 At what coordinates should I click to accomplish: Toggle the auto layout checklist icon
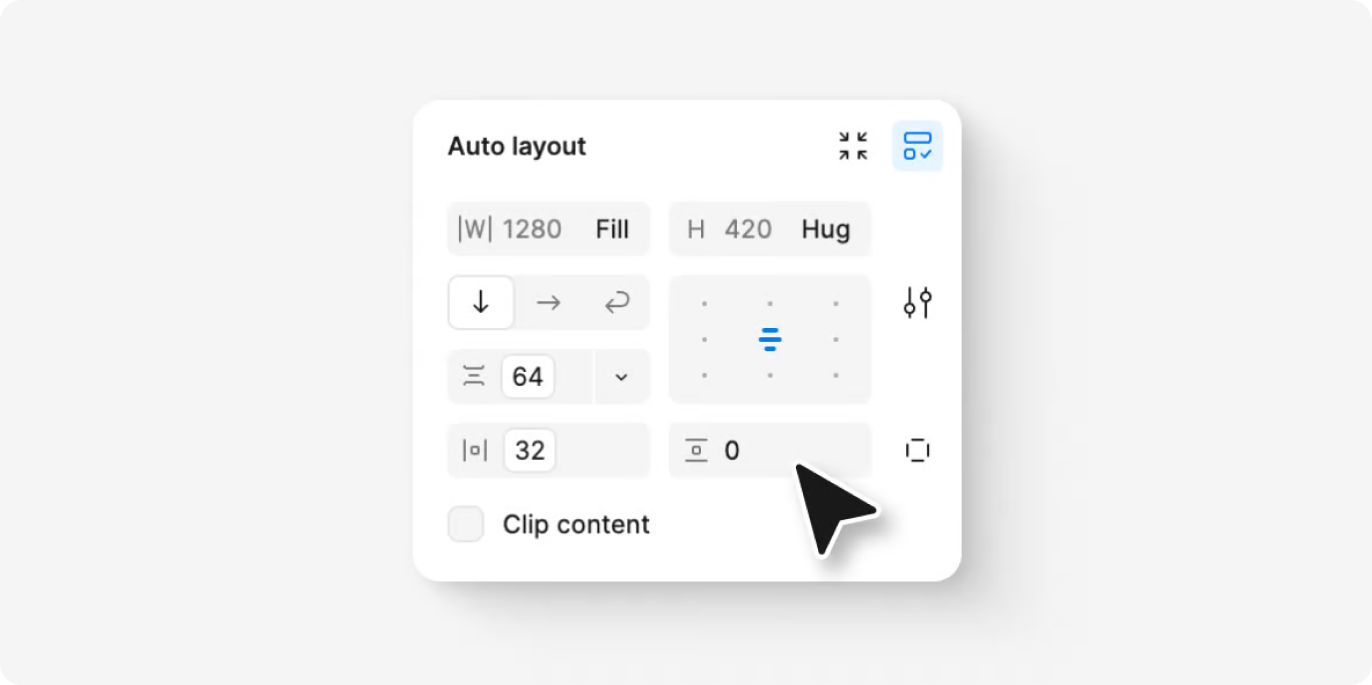click(x=917, y=146)
